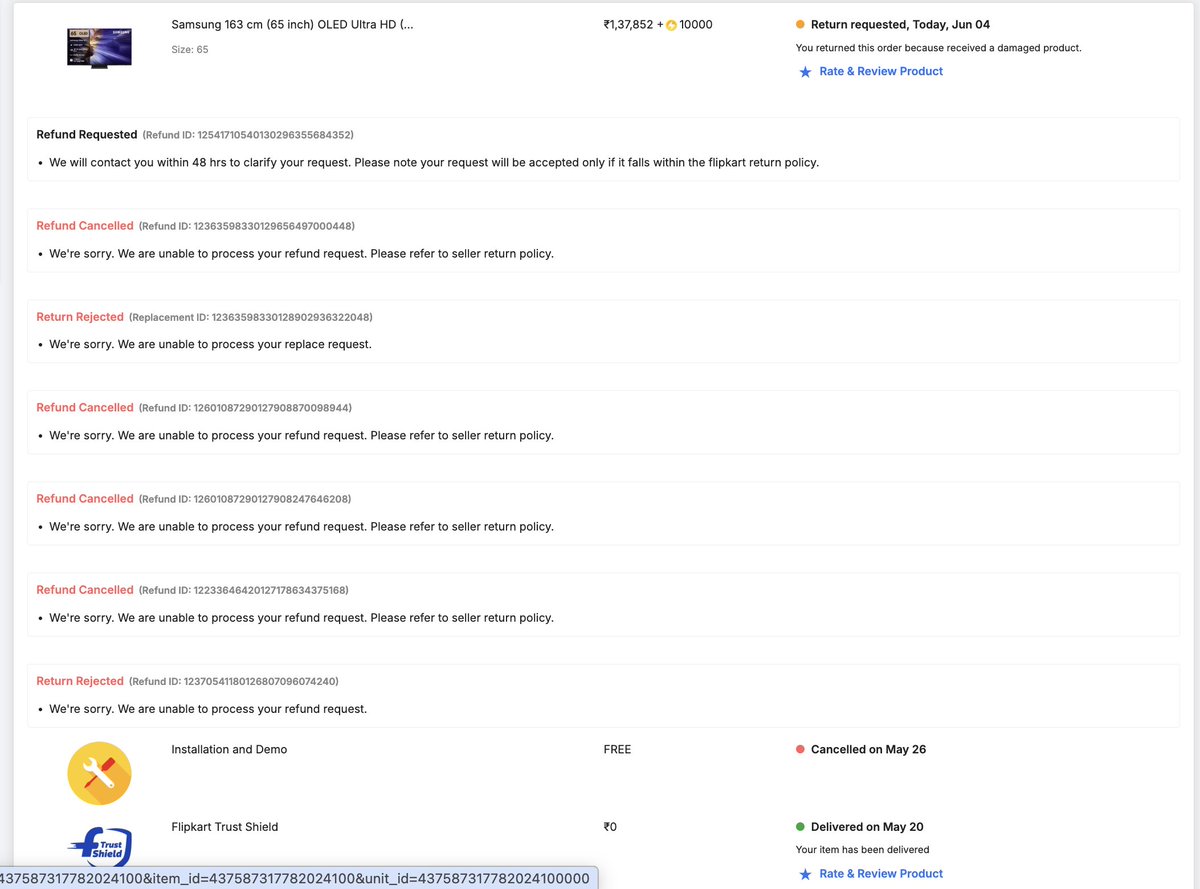Screen dimensions: 1200x889
Task: Click the 'Size: 65' label
Action: 190,49
